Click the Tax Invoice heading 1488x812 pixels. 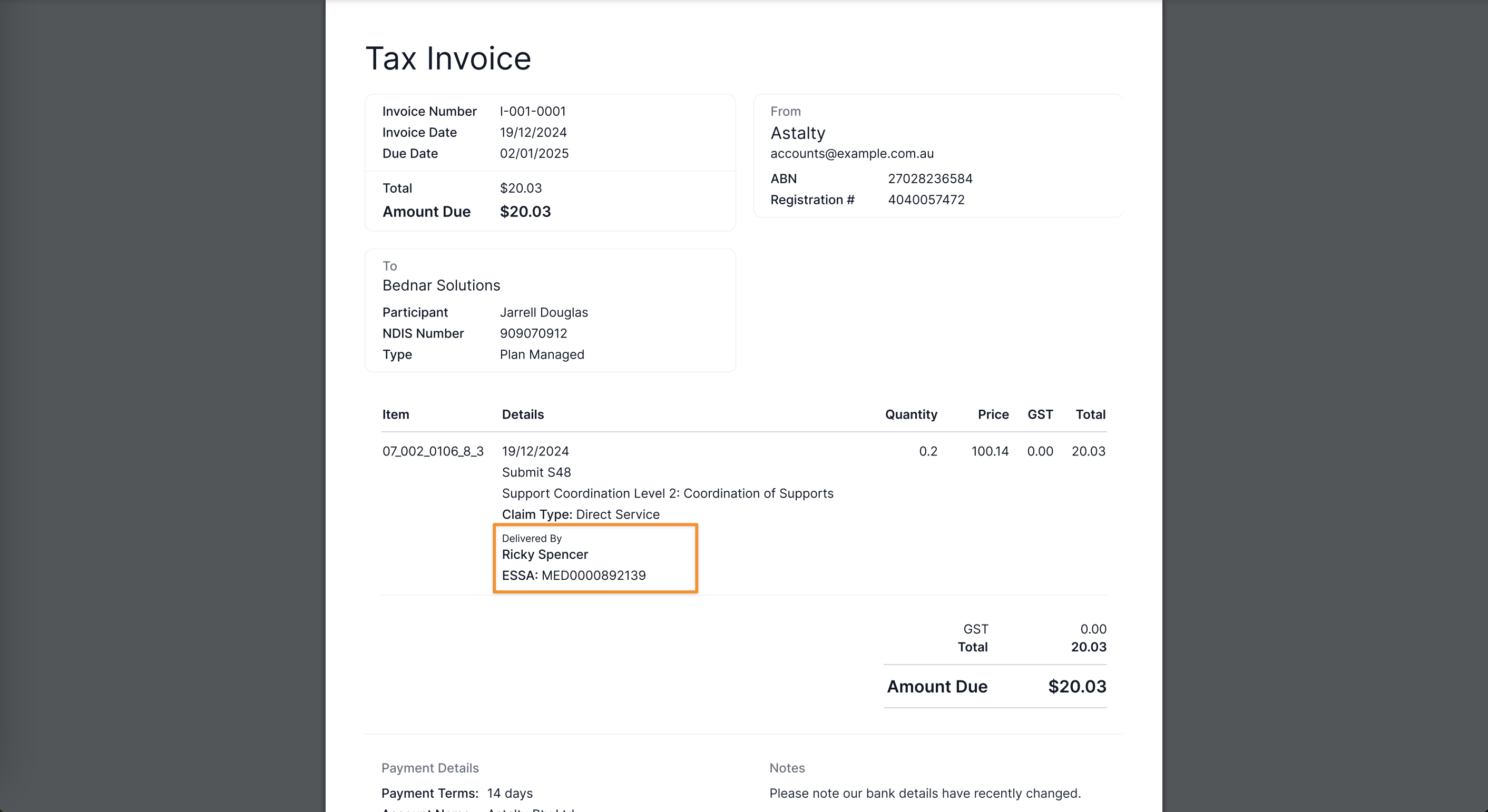pos(448,58)
